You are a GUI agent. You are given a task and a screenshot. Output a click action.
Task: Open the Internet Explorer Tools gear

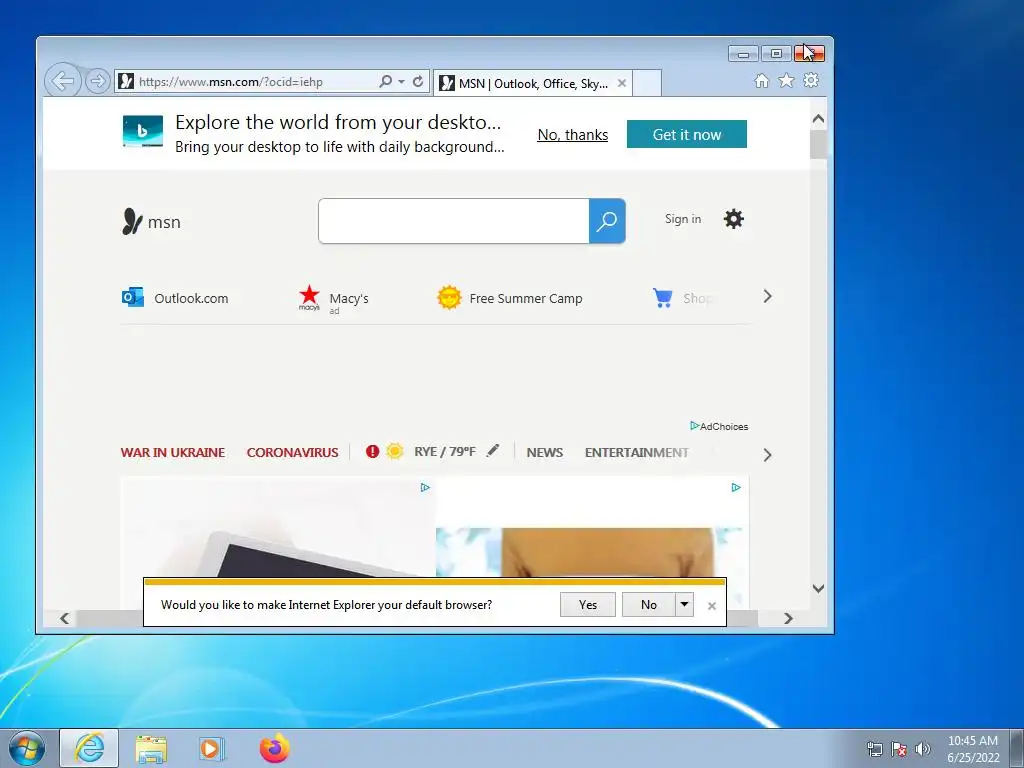click(x=811, y=80)
